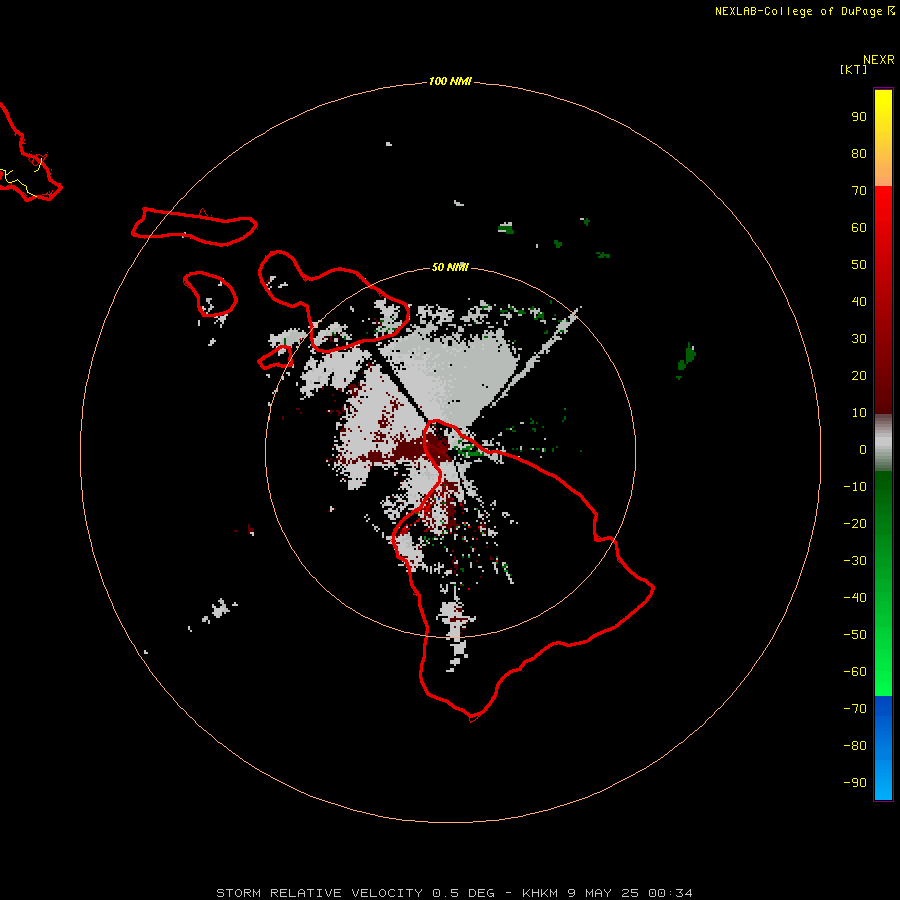Click the -80 value on velocity scale

[855, 746]
